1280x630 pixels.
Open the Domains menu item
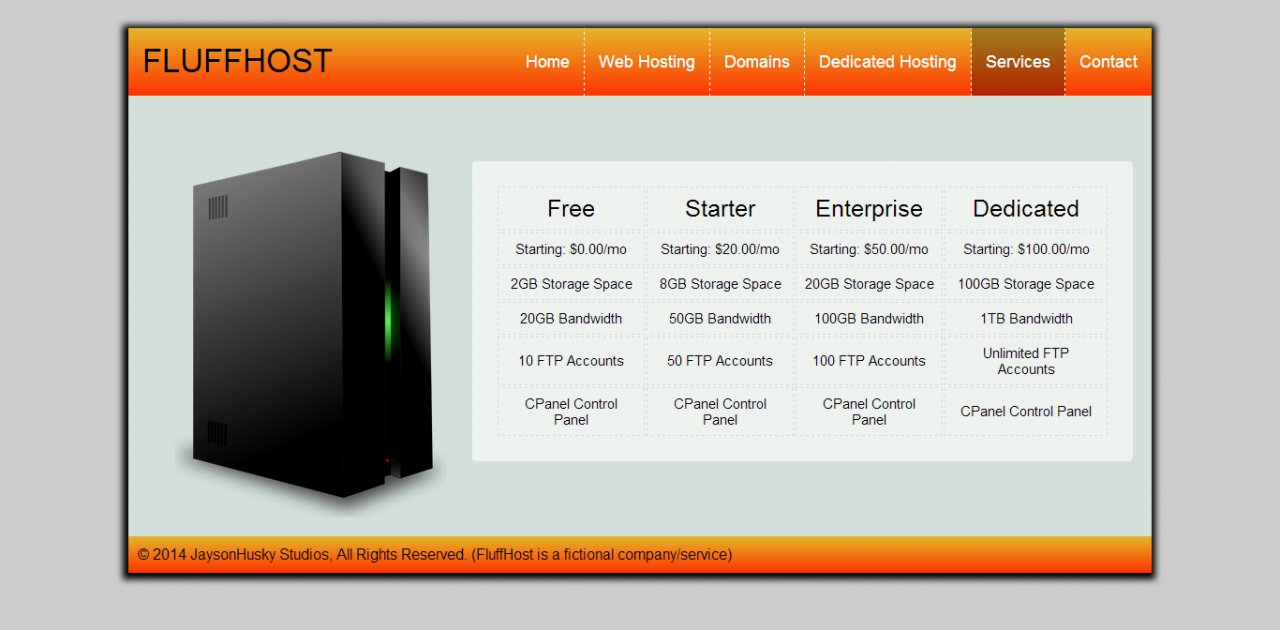(x=756, y=62)
